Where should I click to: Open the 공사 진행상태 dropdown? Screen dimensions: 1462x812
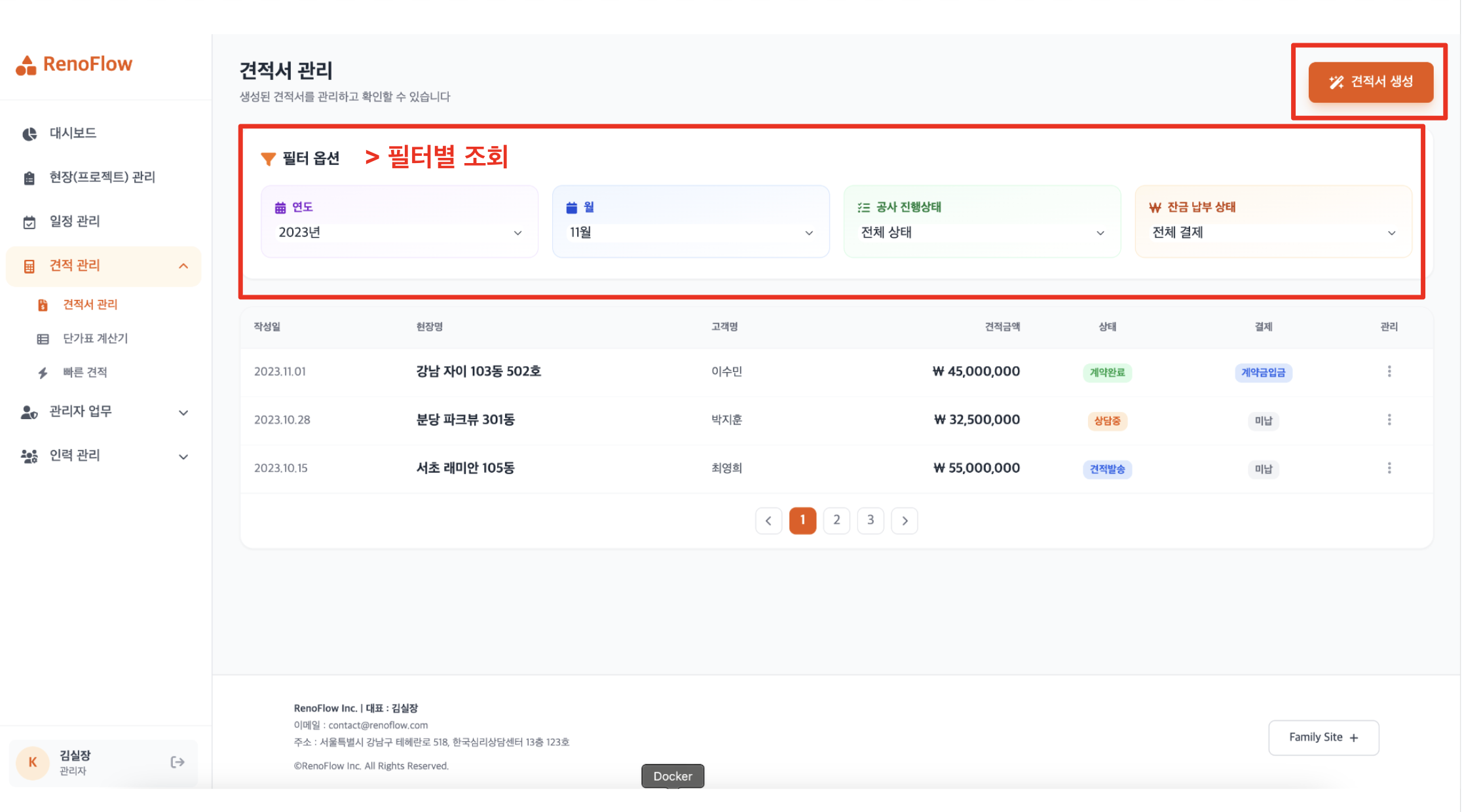981,232
